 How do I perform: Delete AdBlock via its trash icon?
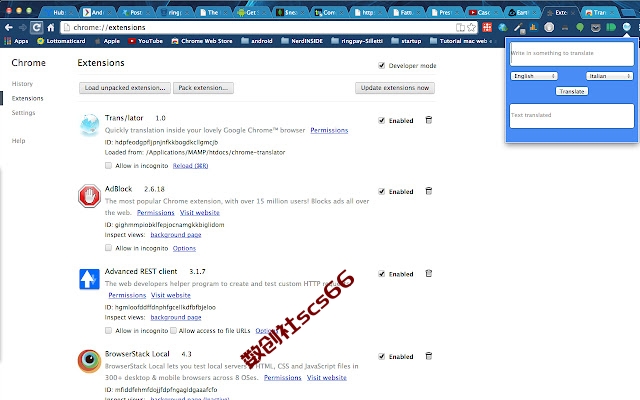[429, 191]
